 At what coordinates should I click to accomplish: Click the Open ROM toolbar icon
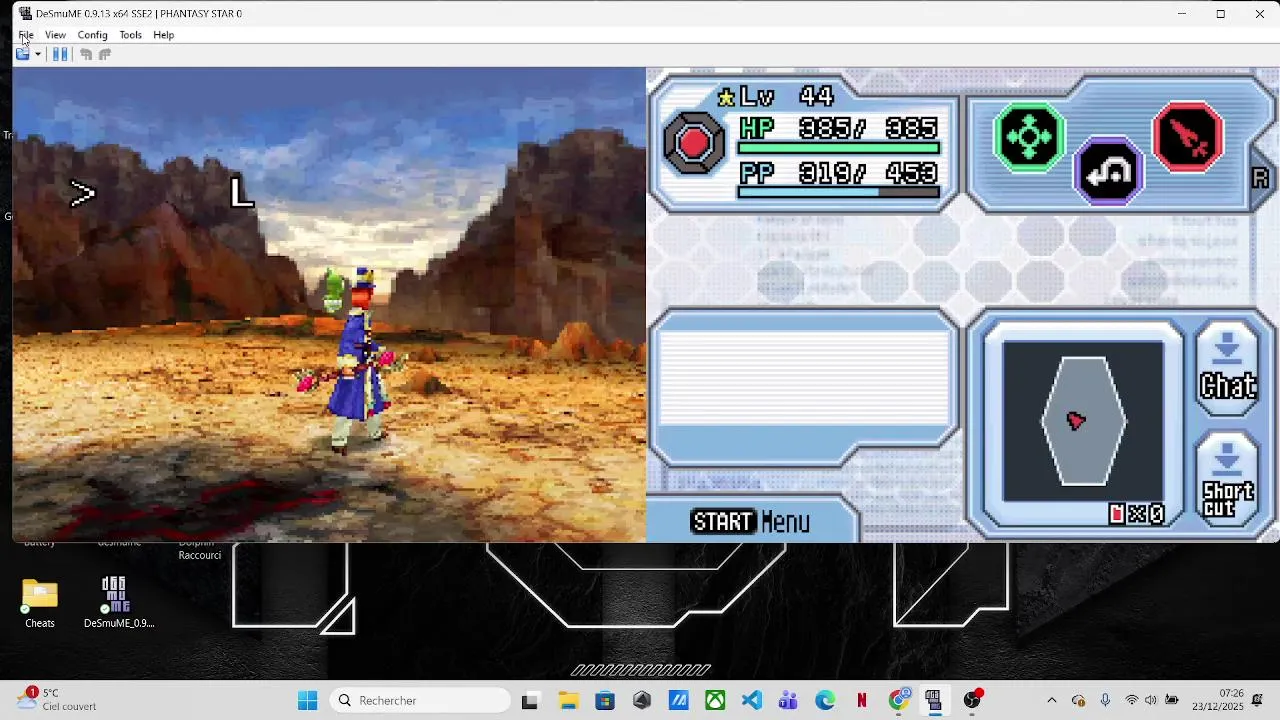[x=22, y=54]
